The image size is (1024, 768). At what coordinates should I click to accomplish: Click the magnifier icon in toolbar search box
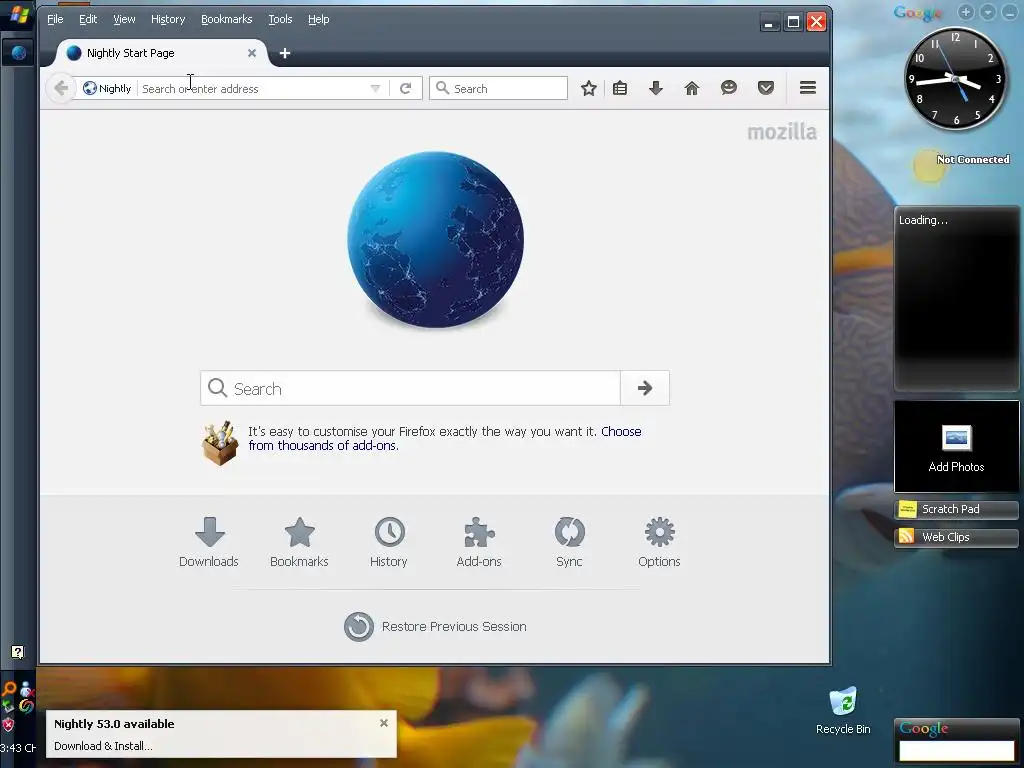click(x=442, y=88)
